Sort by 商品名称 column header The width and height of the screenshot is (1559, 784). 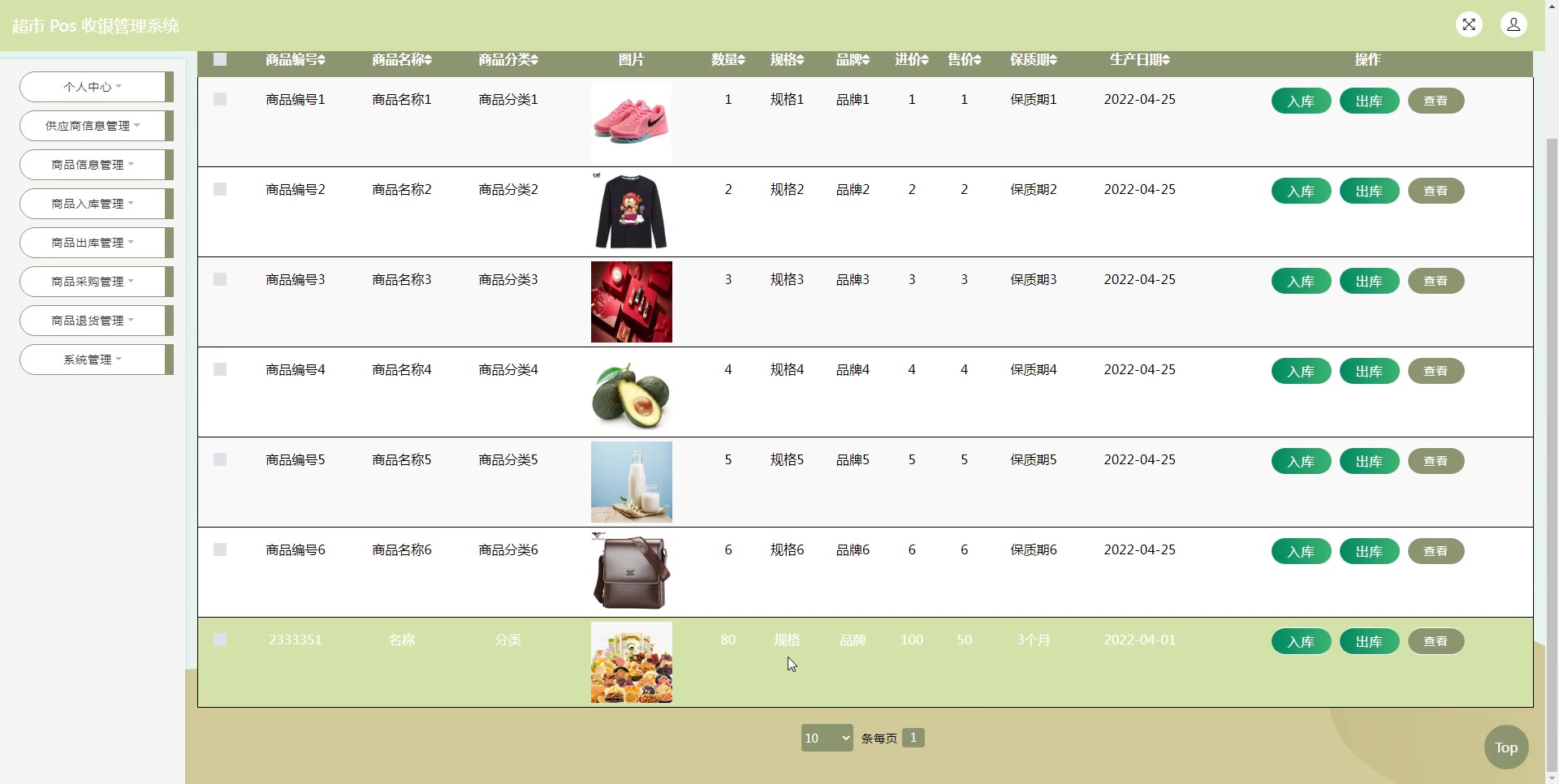pos(402,59)
